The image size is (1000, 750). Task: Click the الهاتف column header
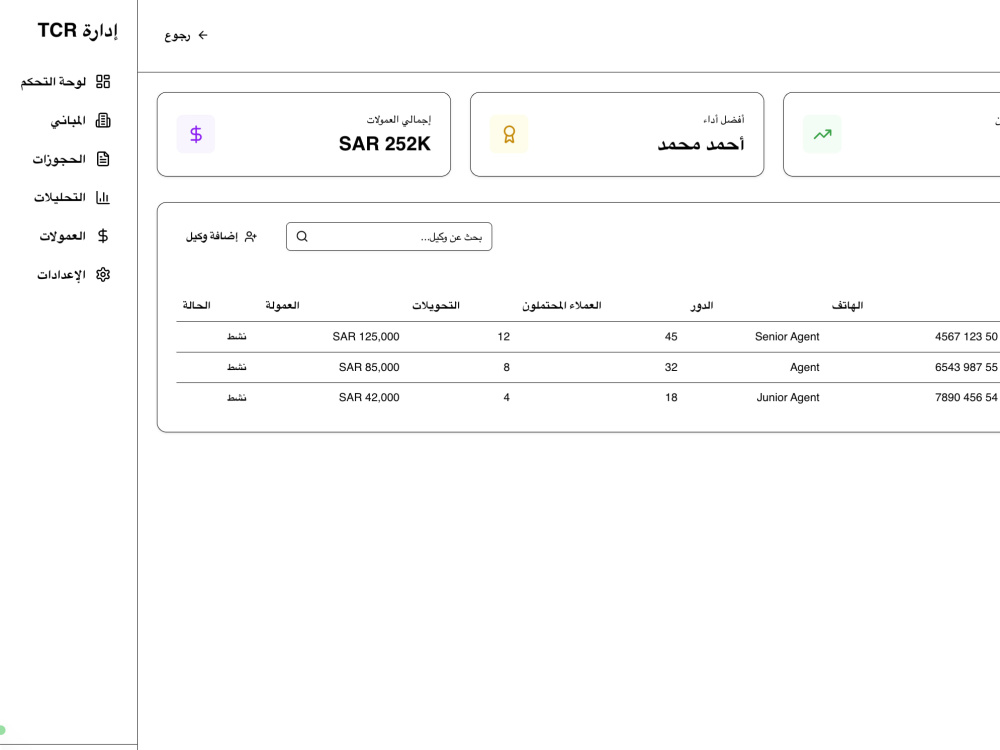point(848,305)
